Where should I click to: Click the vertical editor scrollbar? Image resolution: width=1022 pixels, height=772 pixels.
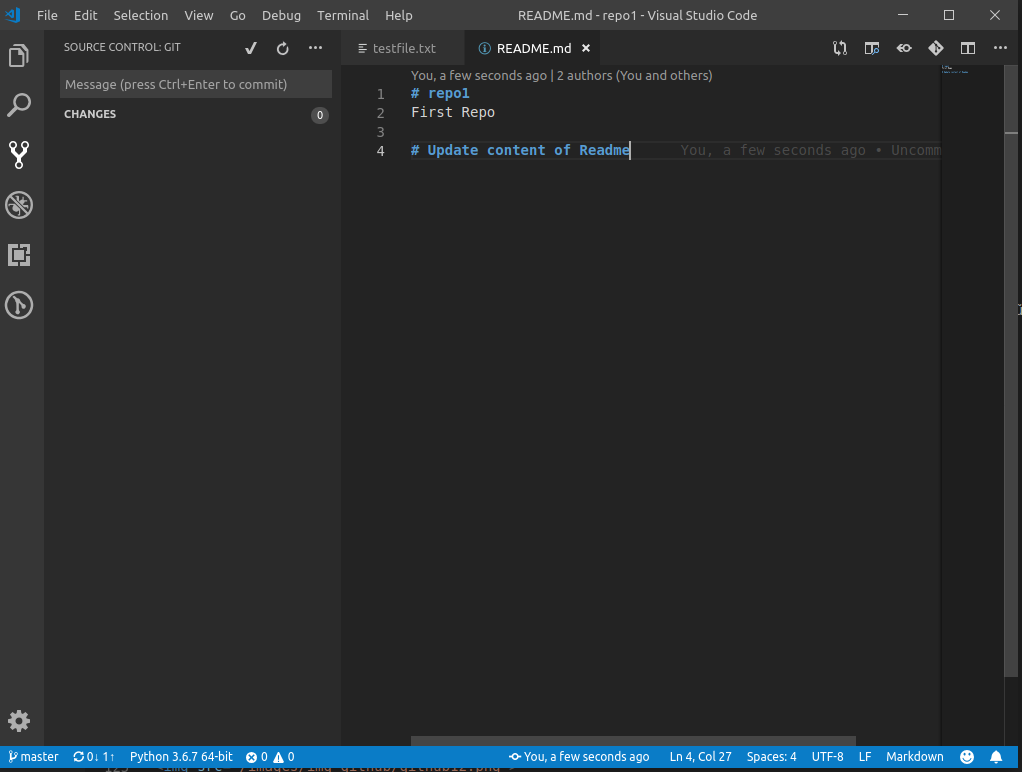pos(1011,372)
